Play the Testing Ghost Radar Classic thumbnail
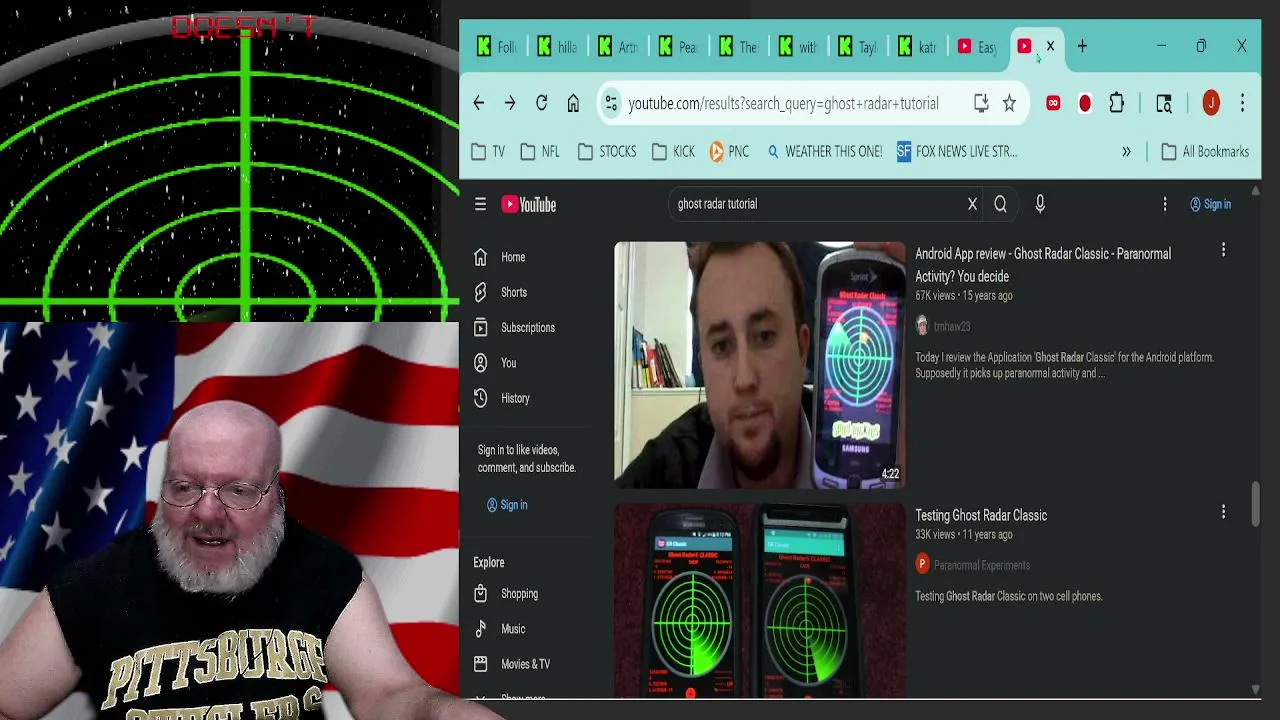The height and width of the screenshot is (720, 1280). tap(760, 600)
